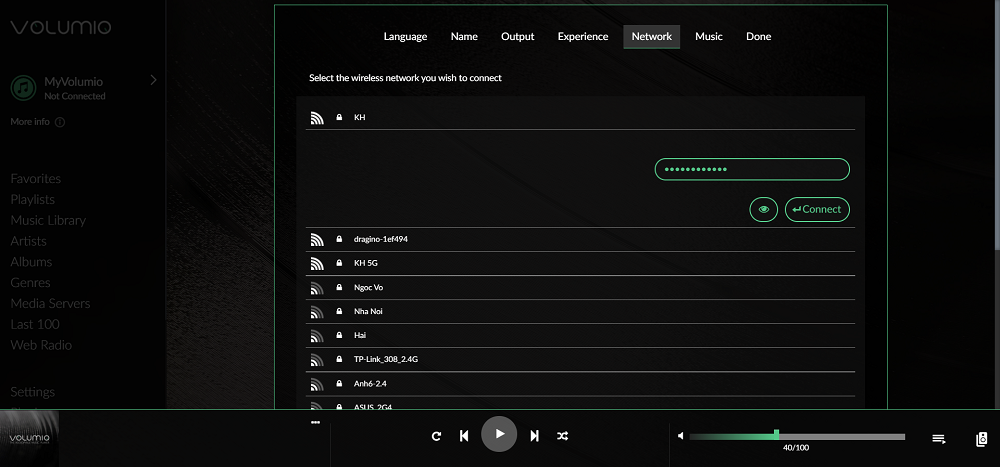Click the lock icon beside KH 5G
This screenshot has width=1000, height=467.
pos(339,263)
